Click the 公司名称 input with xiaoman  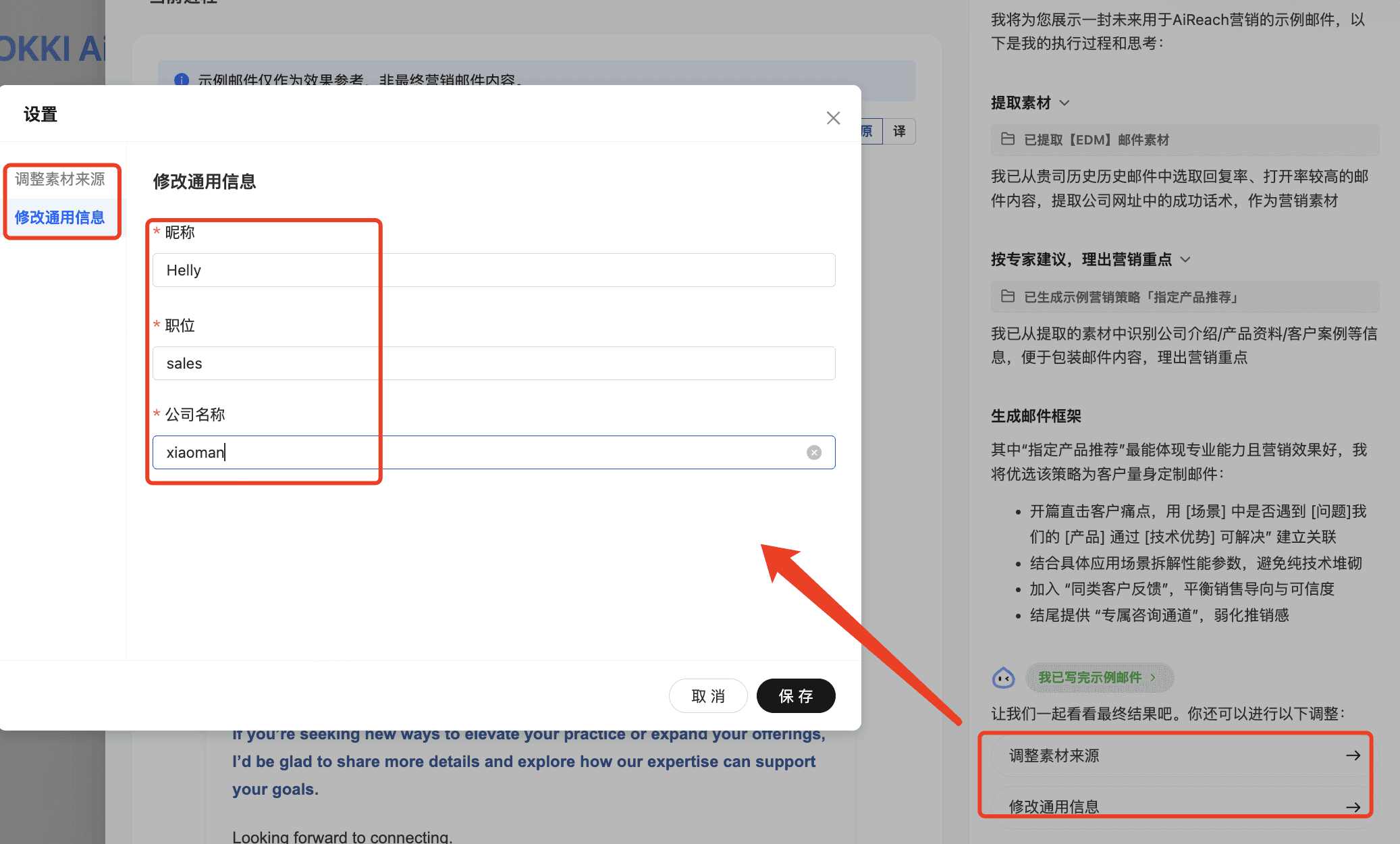[473, 452]
